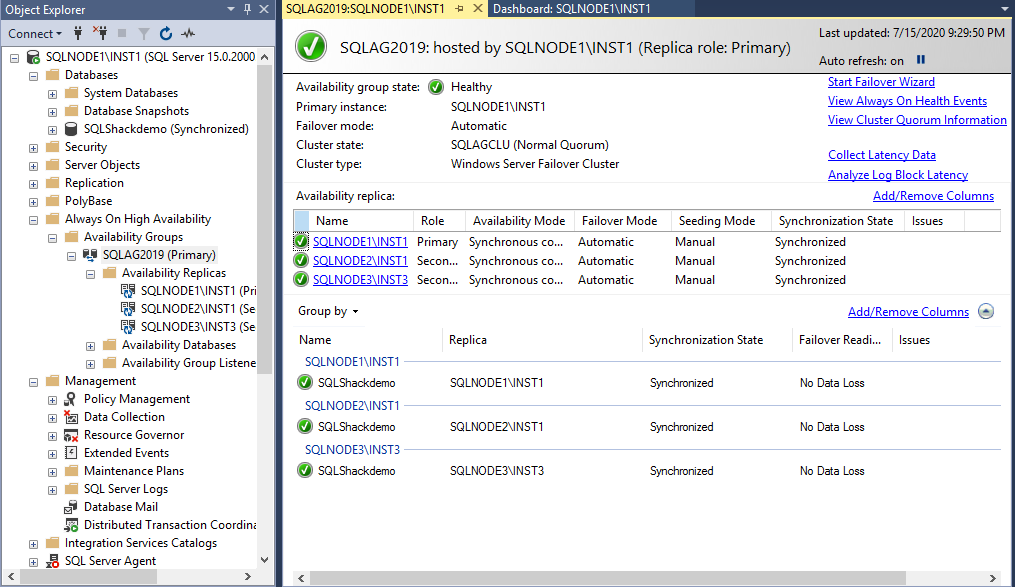Open View Cluster Quorum Information link

tap(917, 120)
